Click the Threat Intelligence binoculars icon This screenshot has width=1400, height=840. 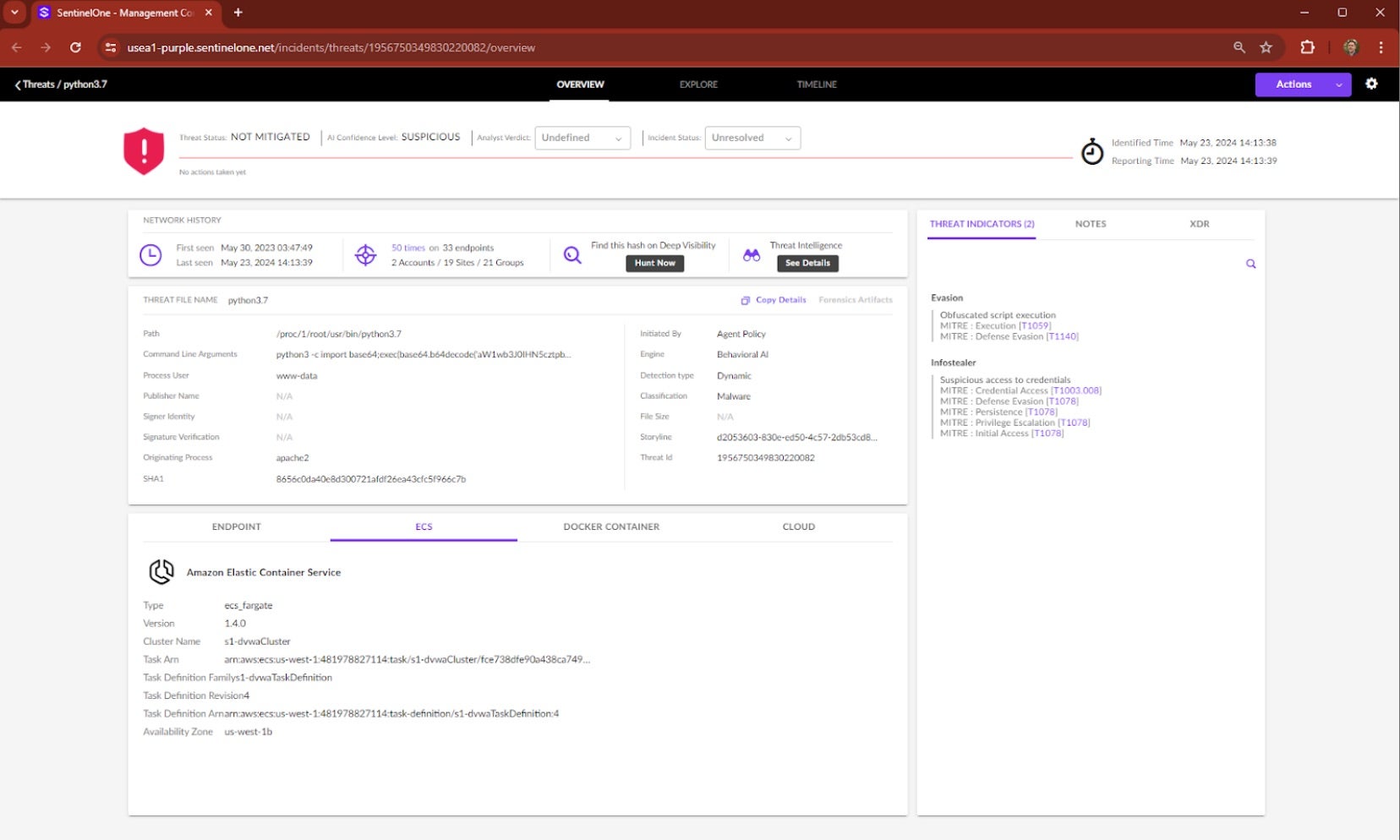tap(751, 255)
